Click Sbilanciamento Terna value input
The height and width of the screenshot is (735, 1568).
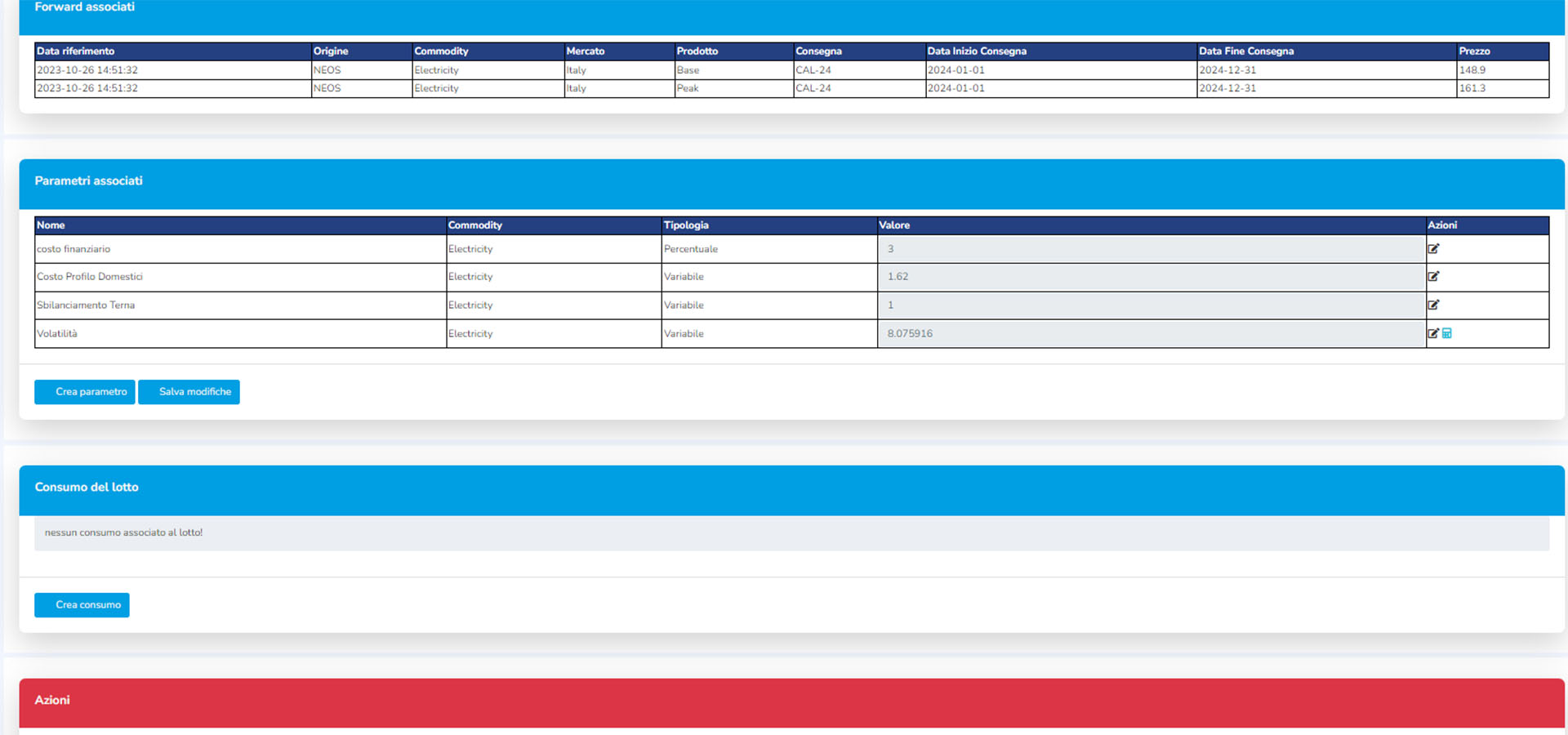click(1151, 305)
